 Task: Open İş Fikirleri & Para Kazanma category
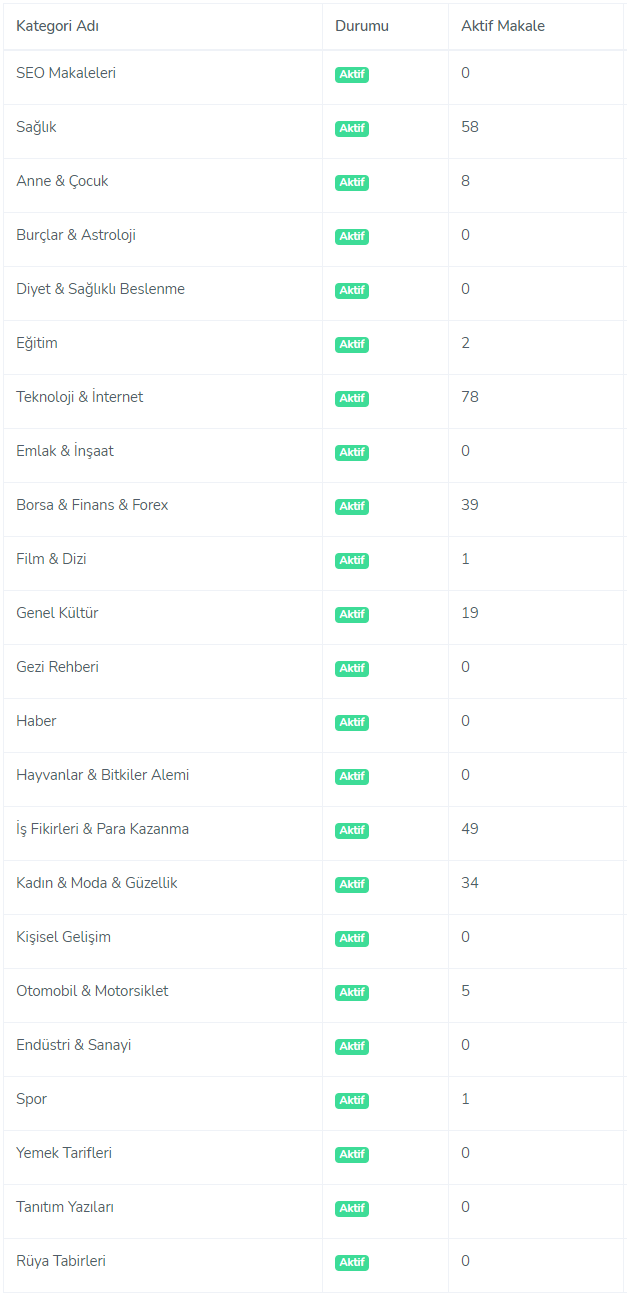click(102, 829)
